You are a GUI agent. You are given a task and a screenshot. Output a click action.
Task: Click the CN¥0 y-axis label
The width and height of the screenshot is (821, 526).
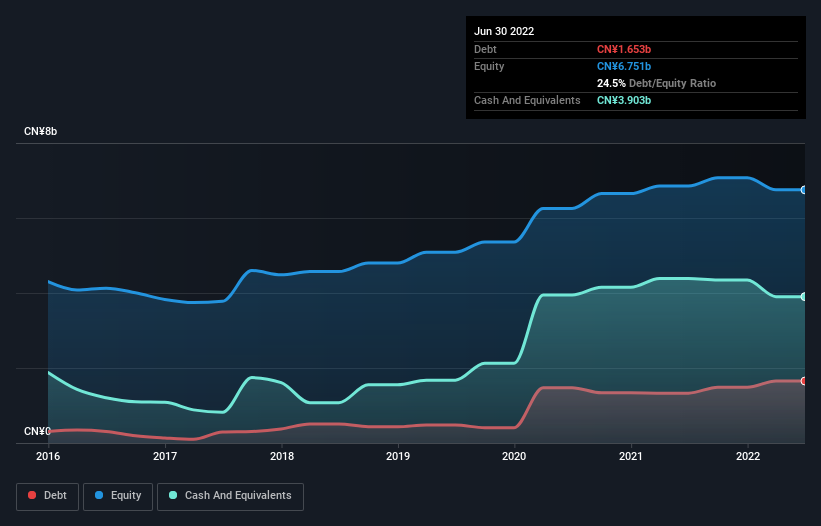click(37, 431)
